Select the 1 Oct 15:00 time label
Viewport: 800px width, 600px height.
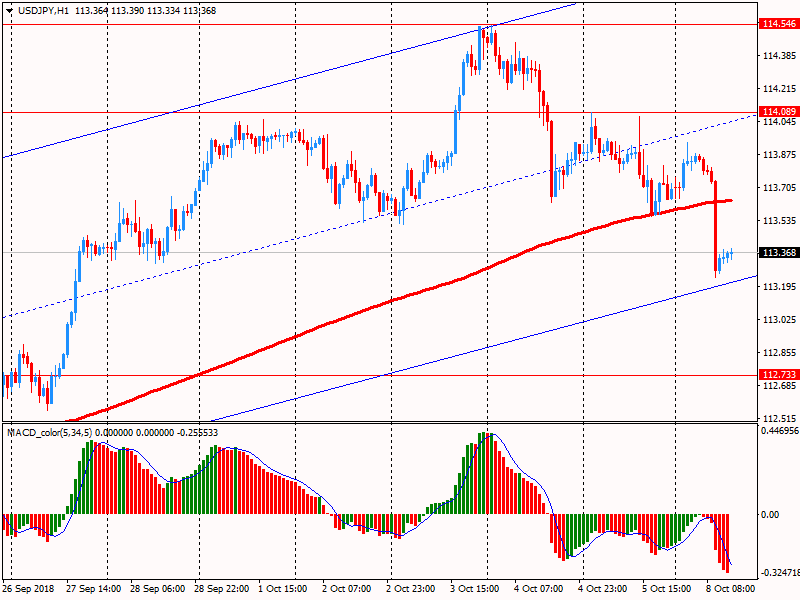point(283,589)
